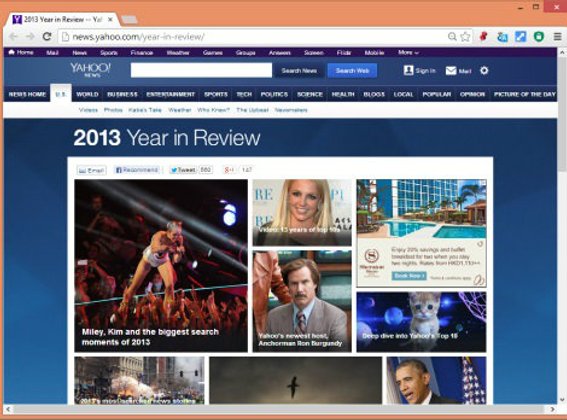Bookmark this page with the star icon
The image size is (567, 420).
(465, 37)
